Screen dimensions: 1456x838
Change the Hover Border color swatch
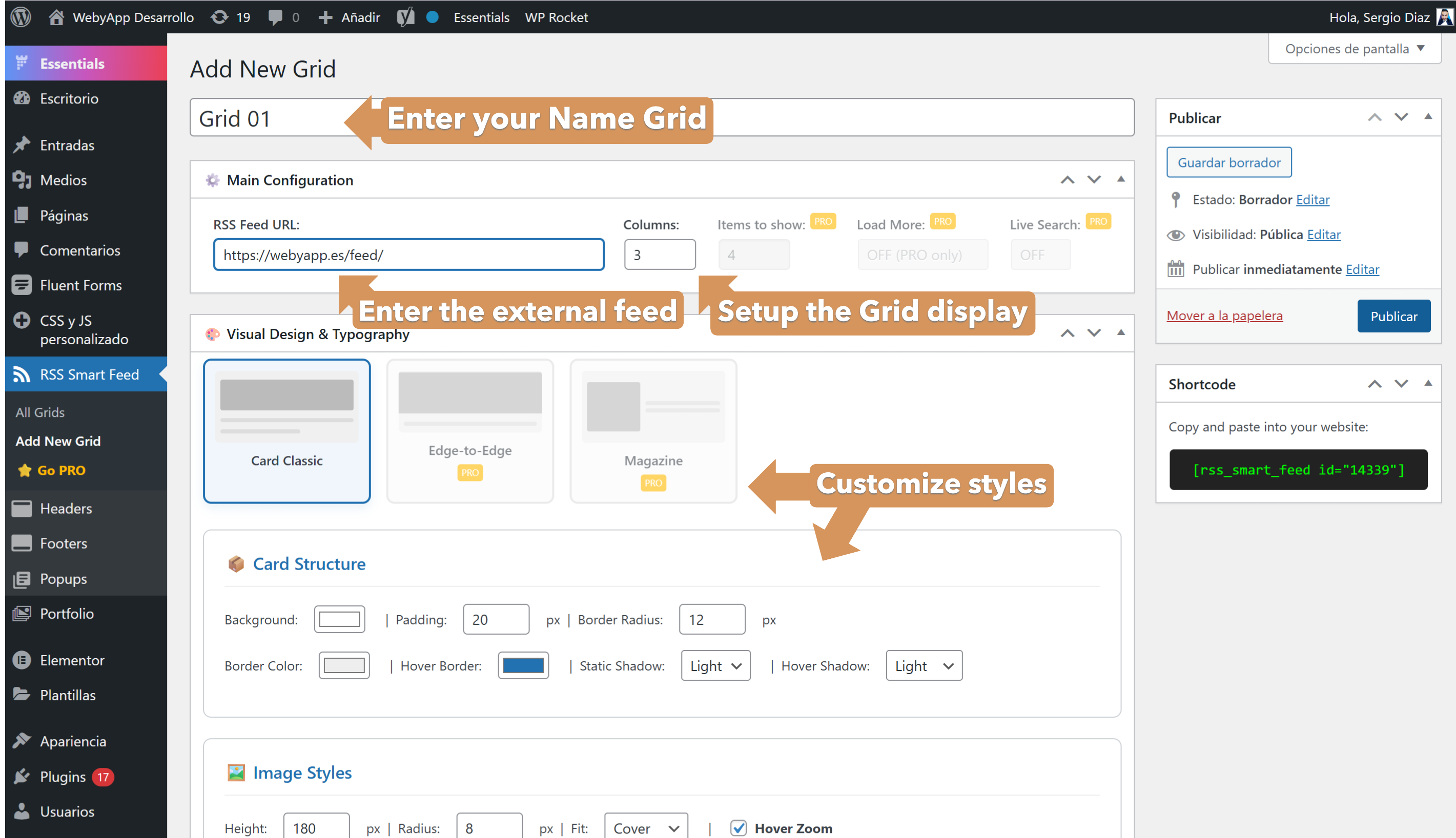(x=523, y=665)
